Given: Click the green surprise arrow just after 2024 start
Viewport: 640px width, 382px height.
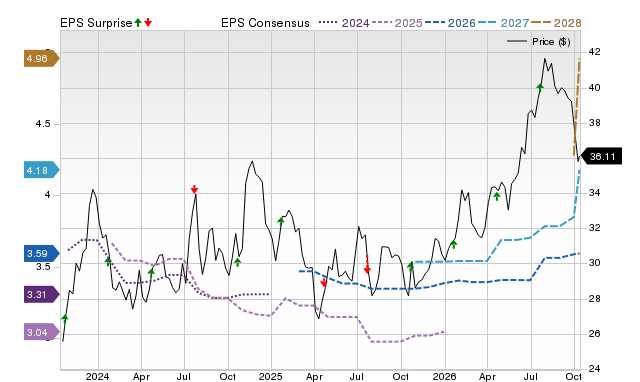Looking at the screenshot, I should (108, 262).
